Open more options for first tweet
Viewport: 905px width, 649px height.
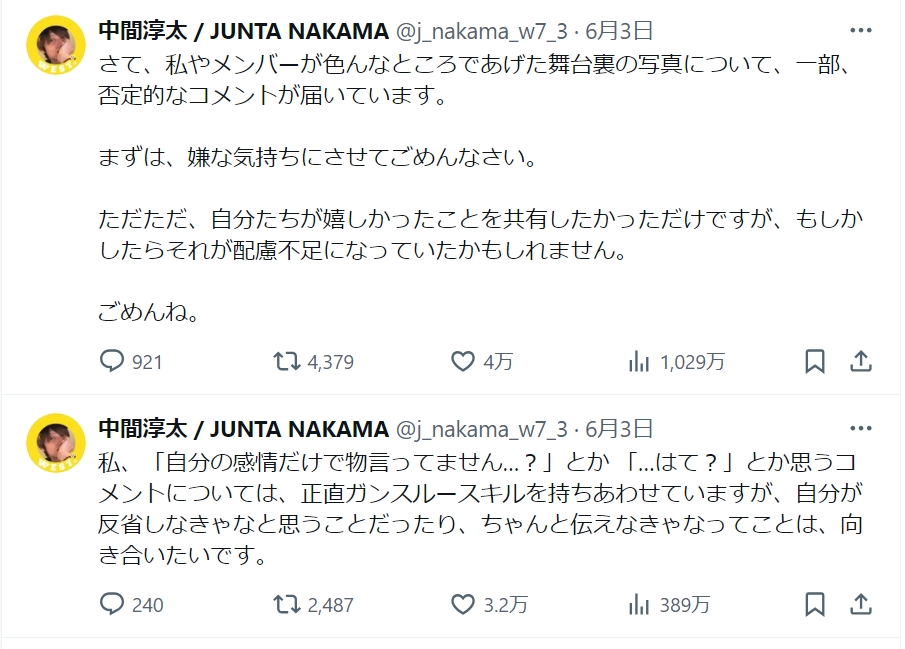859,30
